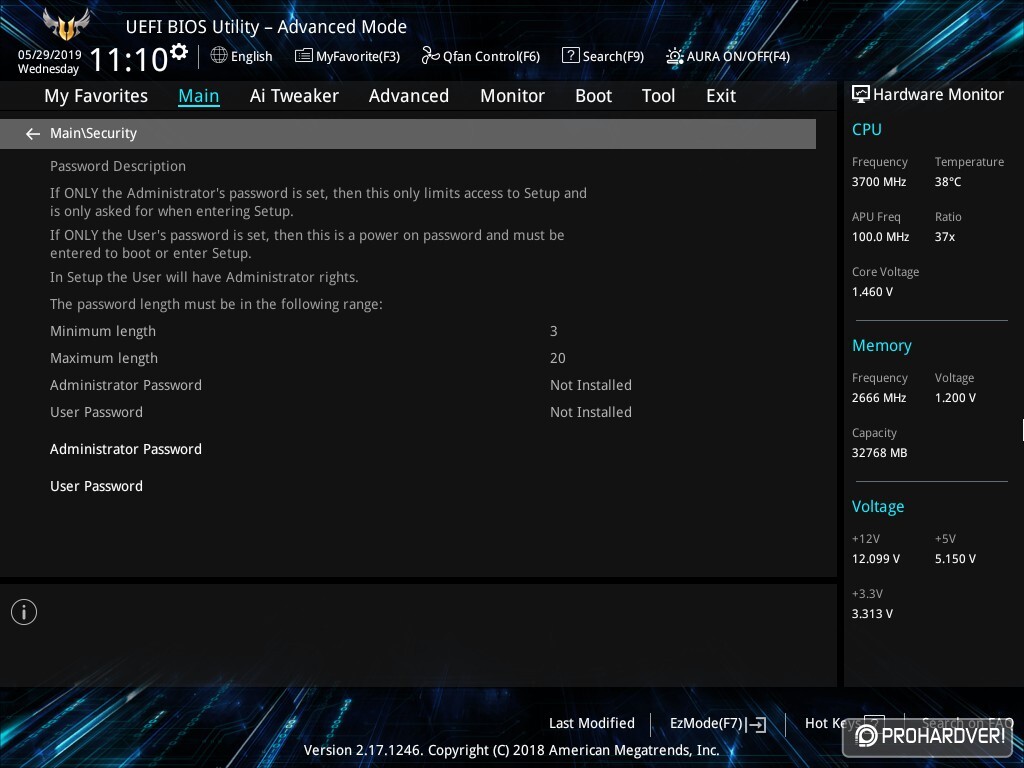Viewport: 1024px width, 768px height.
Task: Click User Password Not Installed status
Action: click(590, 412)
